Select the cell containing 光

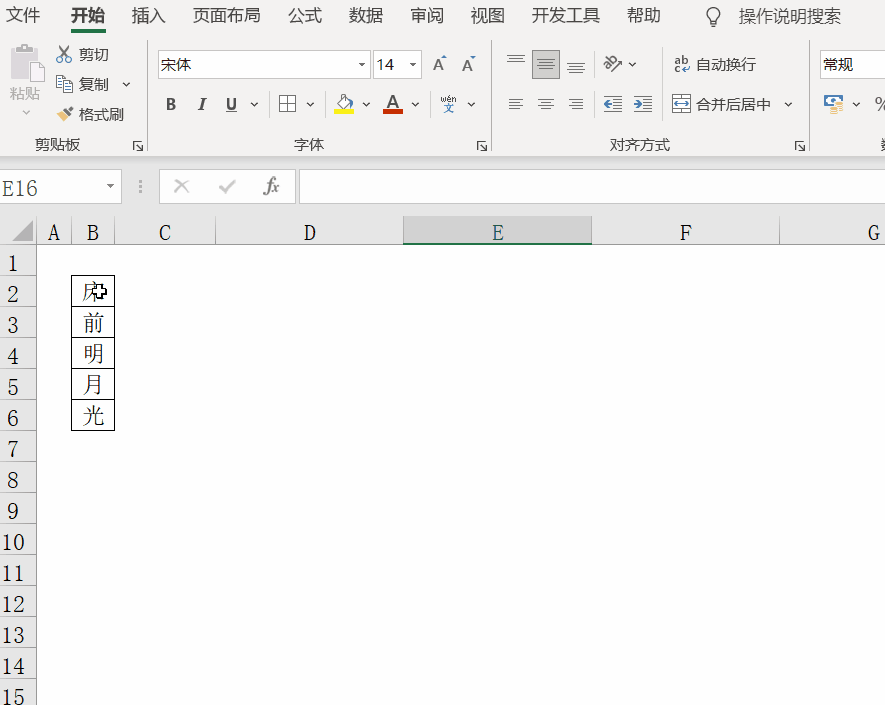coord(93,415)
